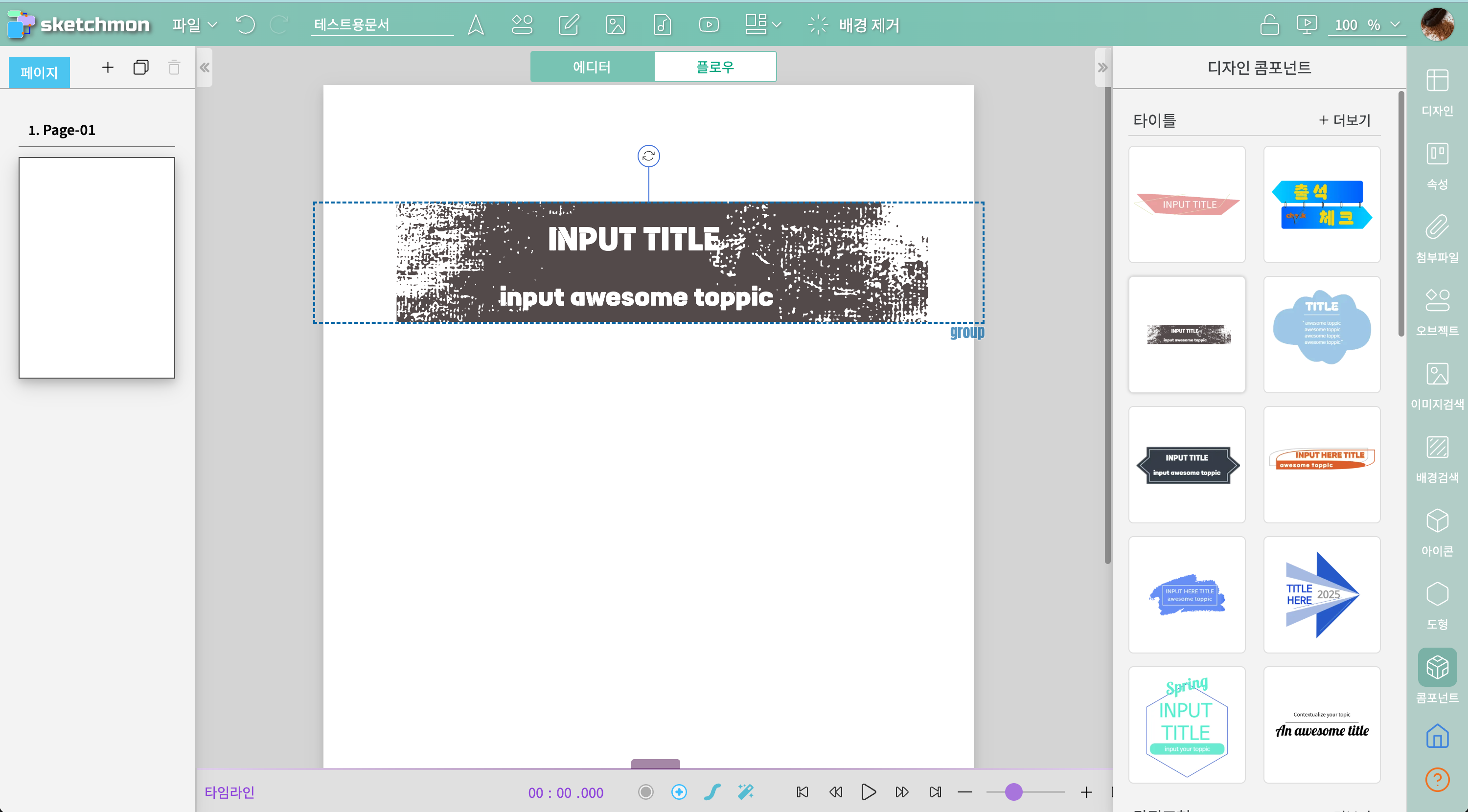The height and width of the screenshot is (812, 1468).
Task: Open the 아이콘 sidebar panel
Action: coord(1437,532)
